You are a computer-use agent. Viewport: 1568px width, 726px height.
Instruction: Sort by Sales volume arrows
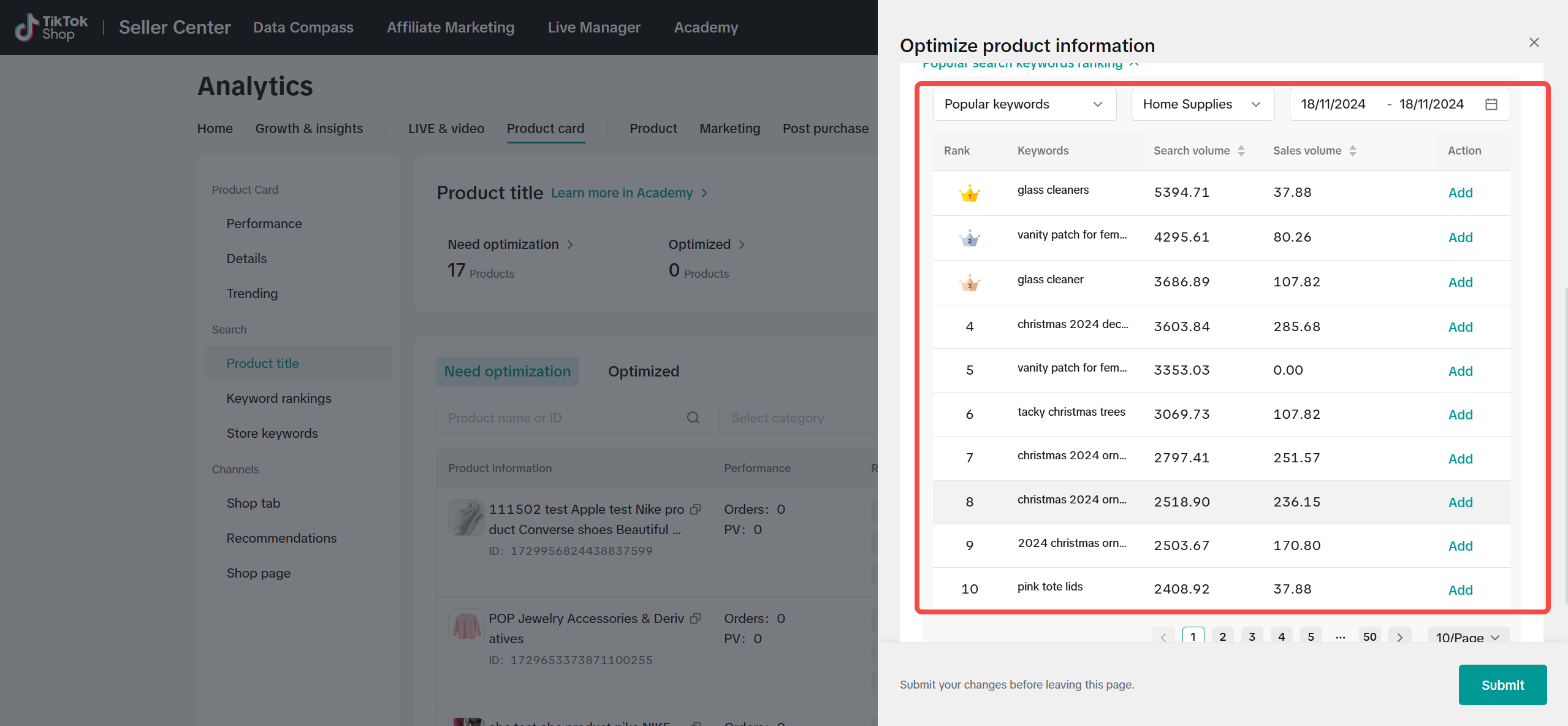(1352, 151)
